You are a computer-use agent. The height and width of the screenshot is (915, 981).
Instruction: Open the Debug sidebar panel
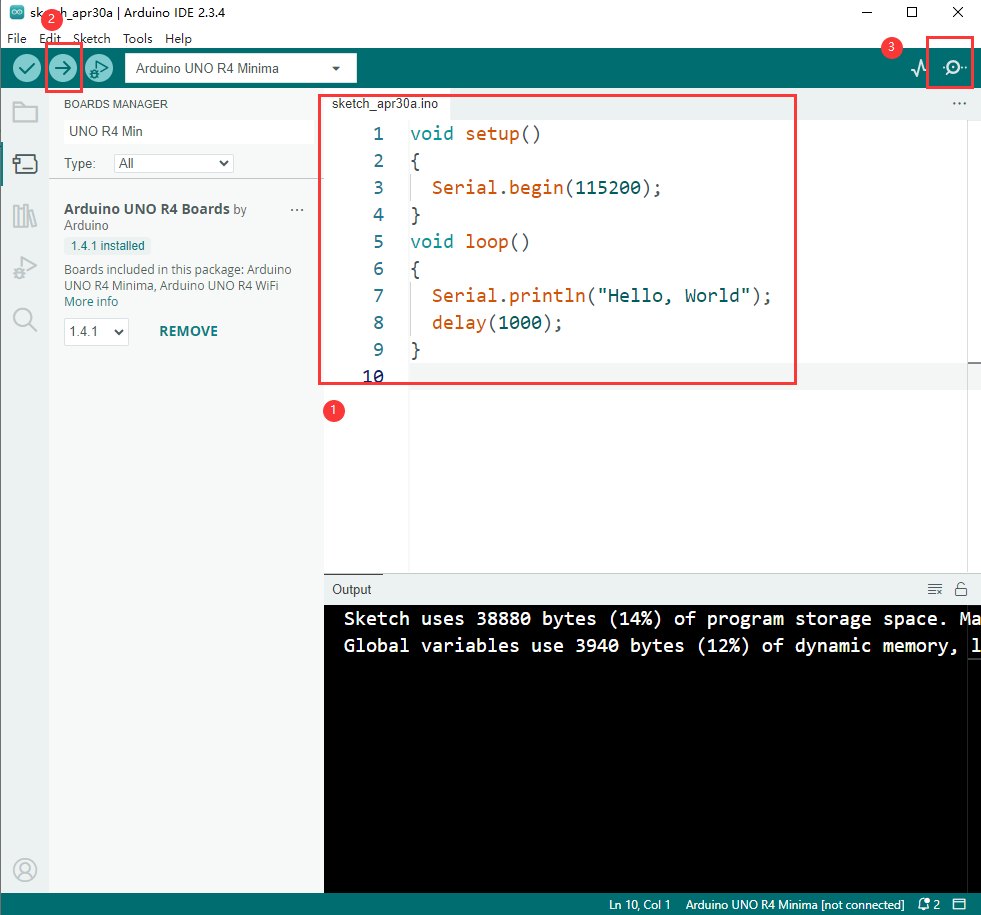25,268
